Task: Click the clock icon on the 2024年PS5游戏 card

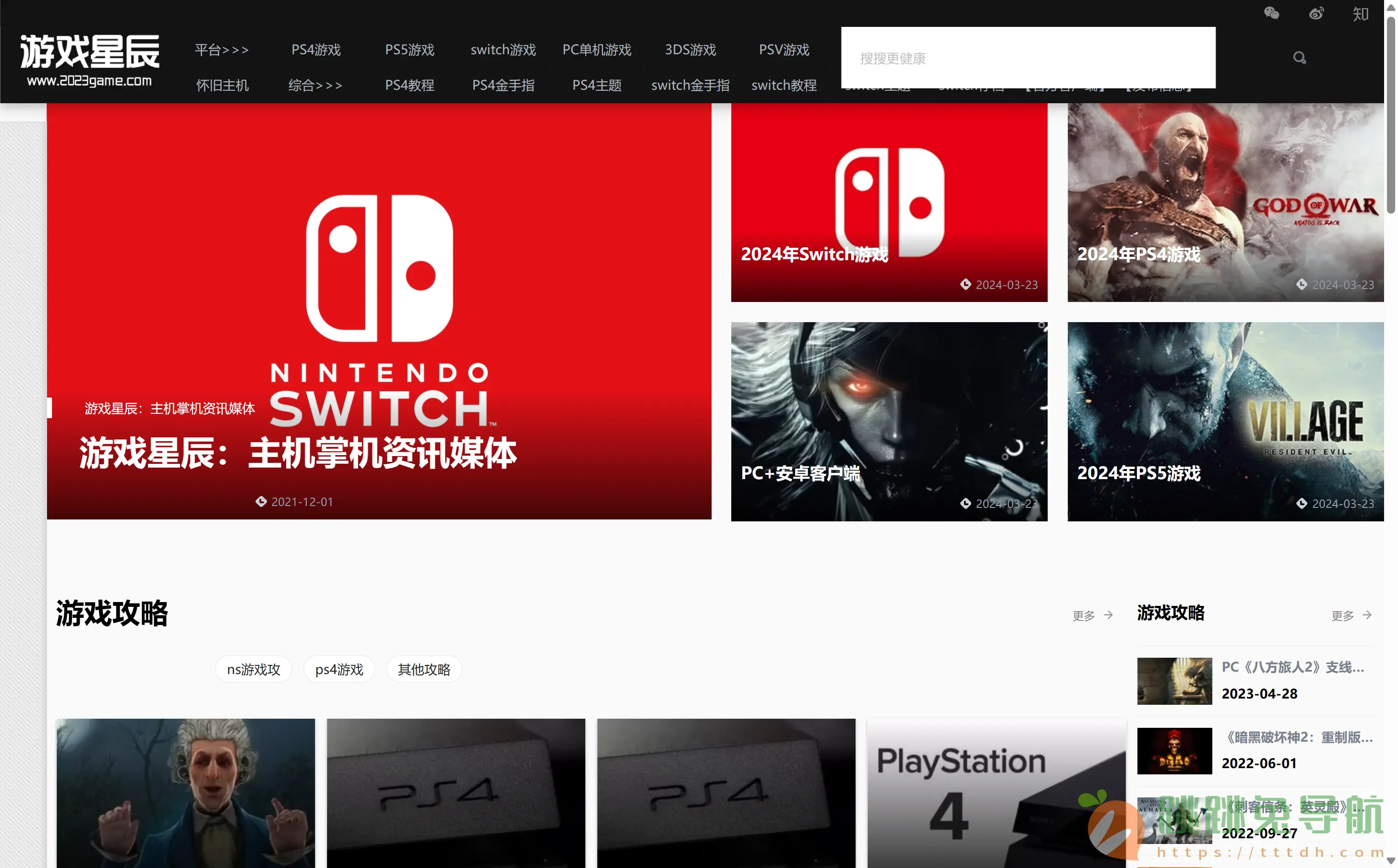Action: point(1301,504)
